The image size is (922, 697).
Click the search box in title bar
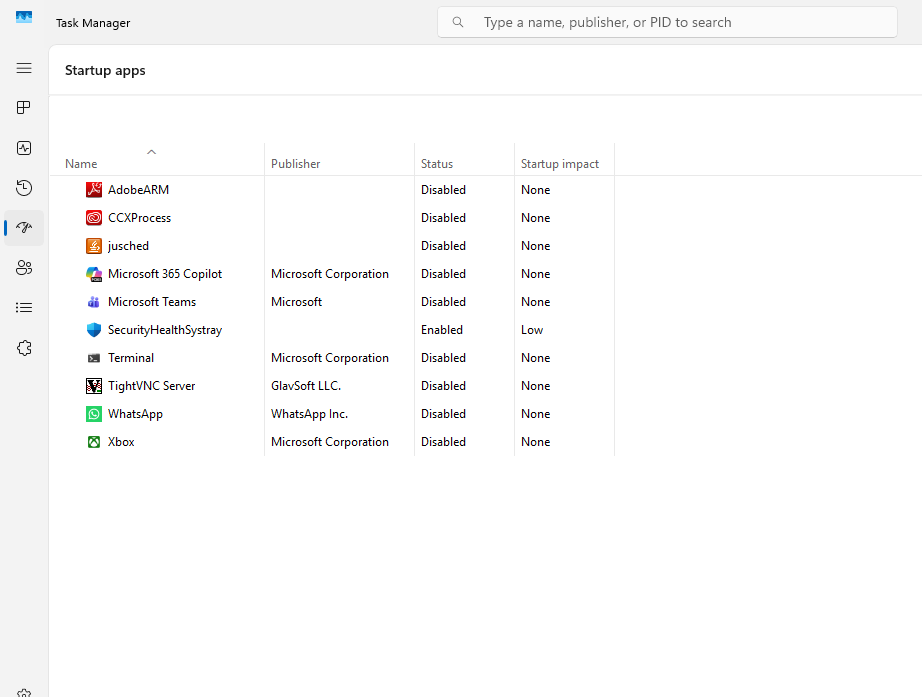[667, 22]
